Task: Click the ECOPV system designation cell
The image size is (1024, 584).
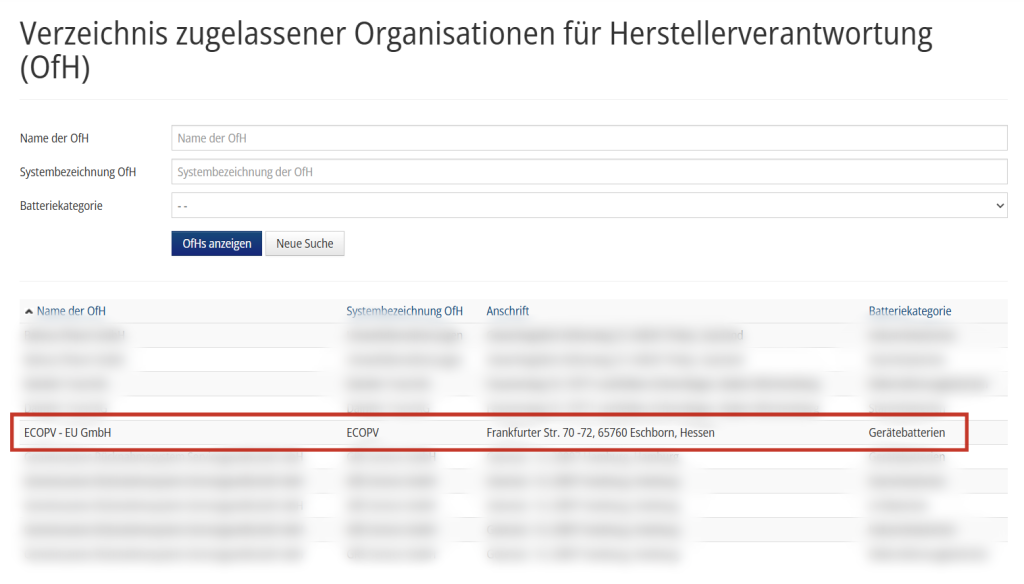Action: (x=363, y=433)
